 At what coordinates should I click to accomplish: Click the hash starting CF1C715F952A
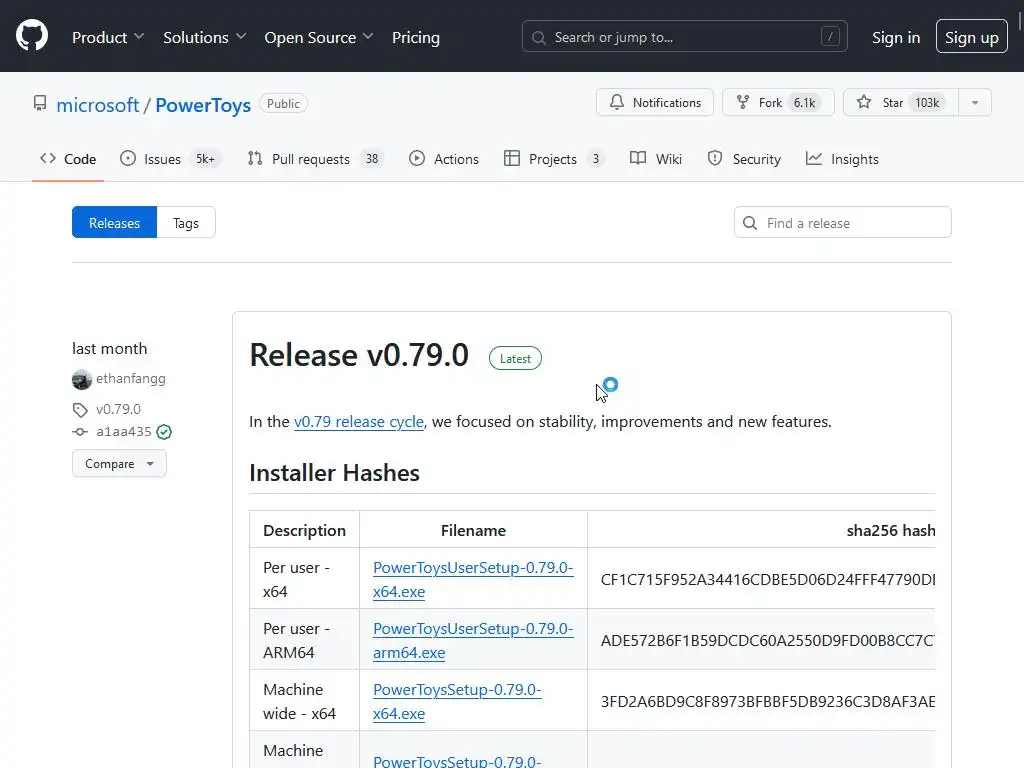[768, 579]
